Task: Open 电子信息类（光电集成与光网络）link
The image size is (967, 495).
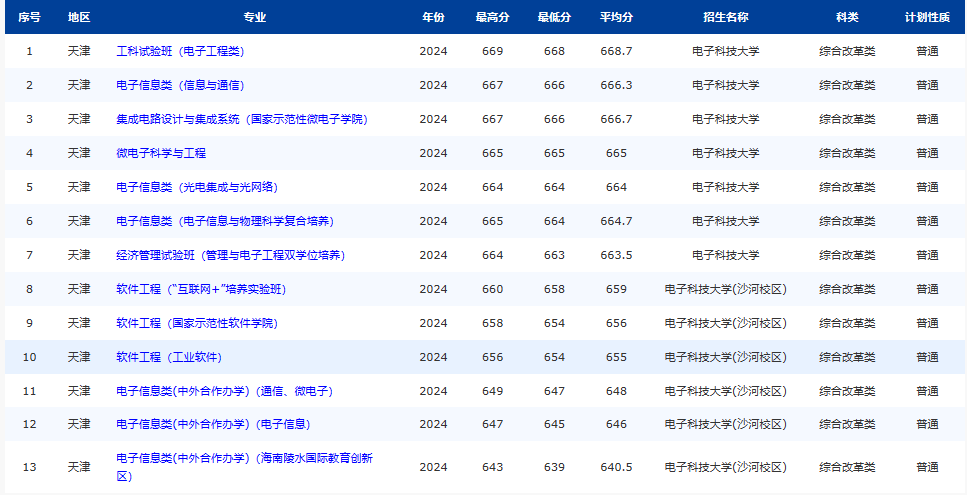Action: tap(197, 187)
